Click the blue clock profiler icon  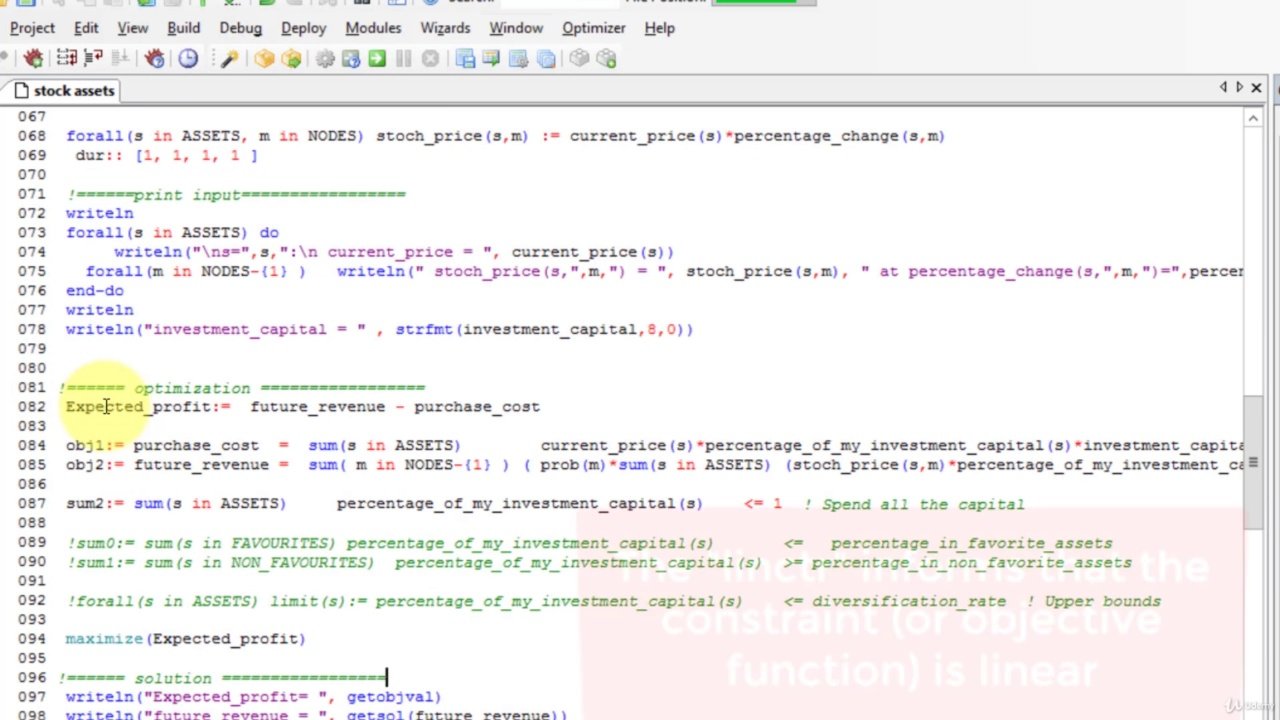click(188, 59)
